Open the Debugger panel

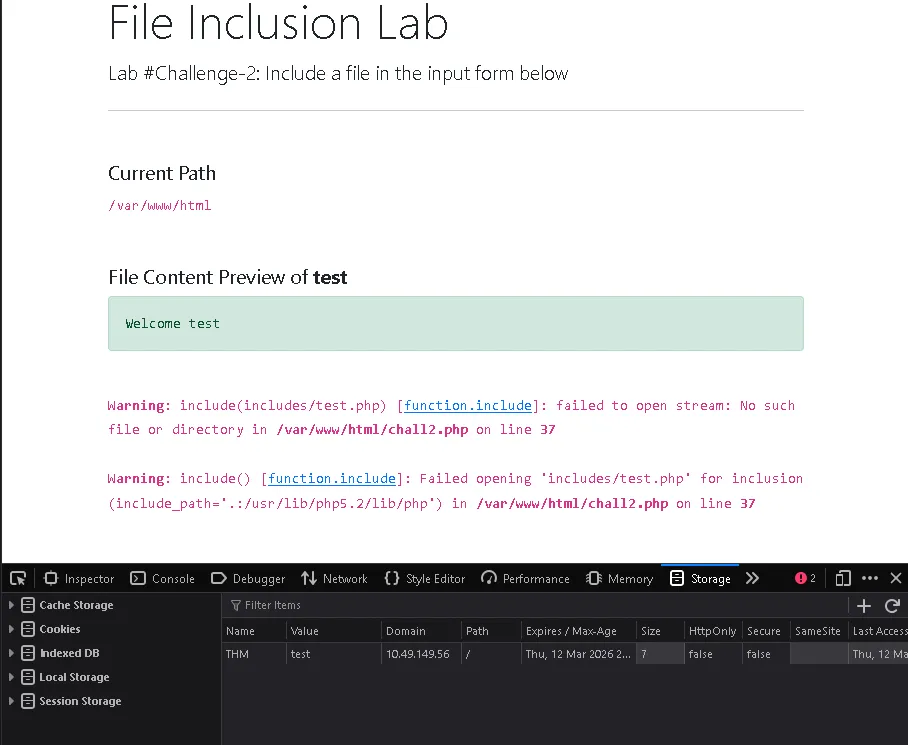click(x=249, y=578)
